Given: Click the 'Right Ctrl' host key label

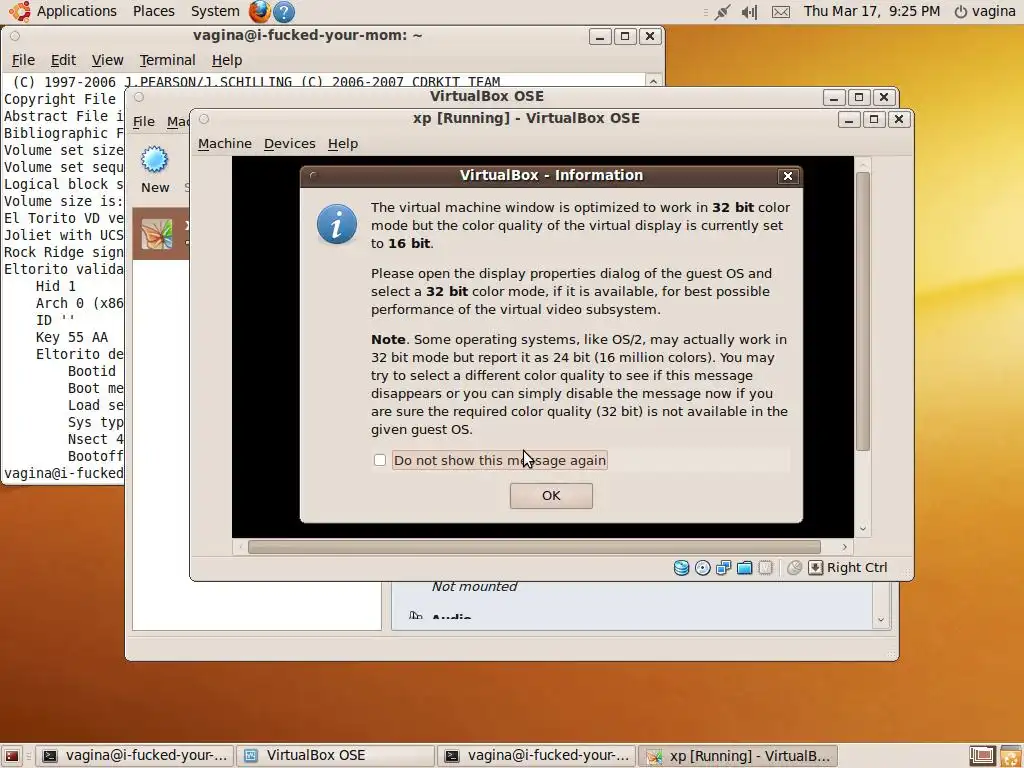Looking at the screenshot, I should [x=857, y=568].
